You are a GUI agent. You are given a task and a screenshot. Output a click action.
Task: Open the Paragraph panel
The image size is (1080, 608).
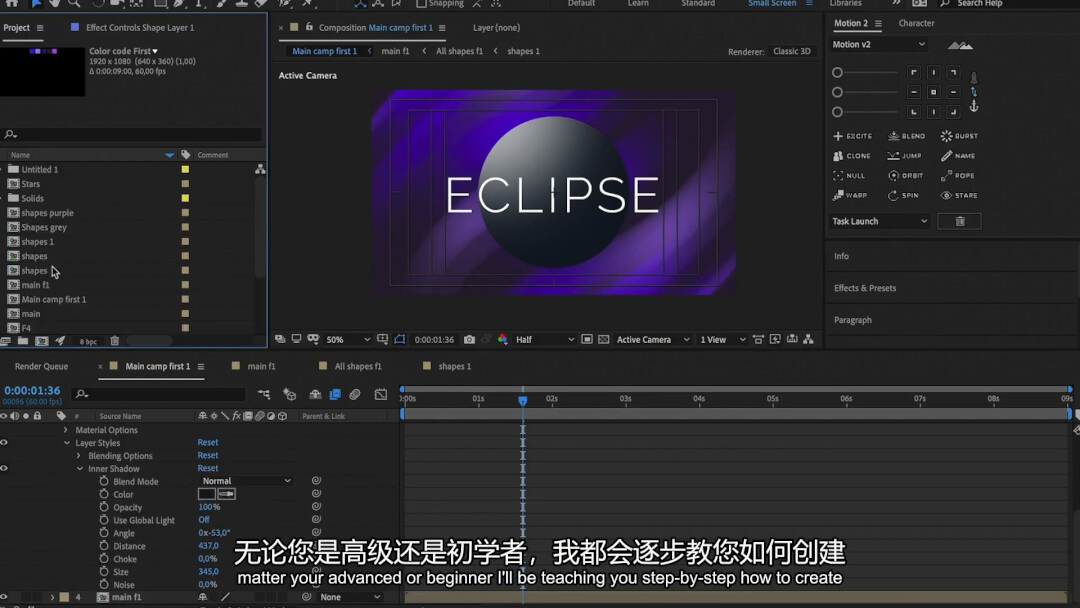(853, 320)
